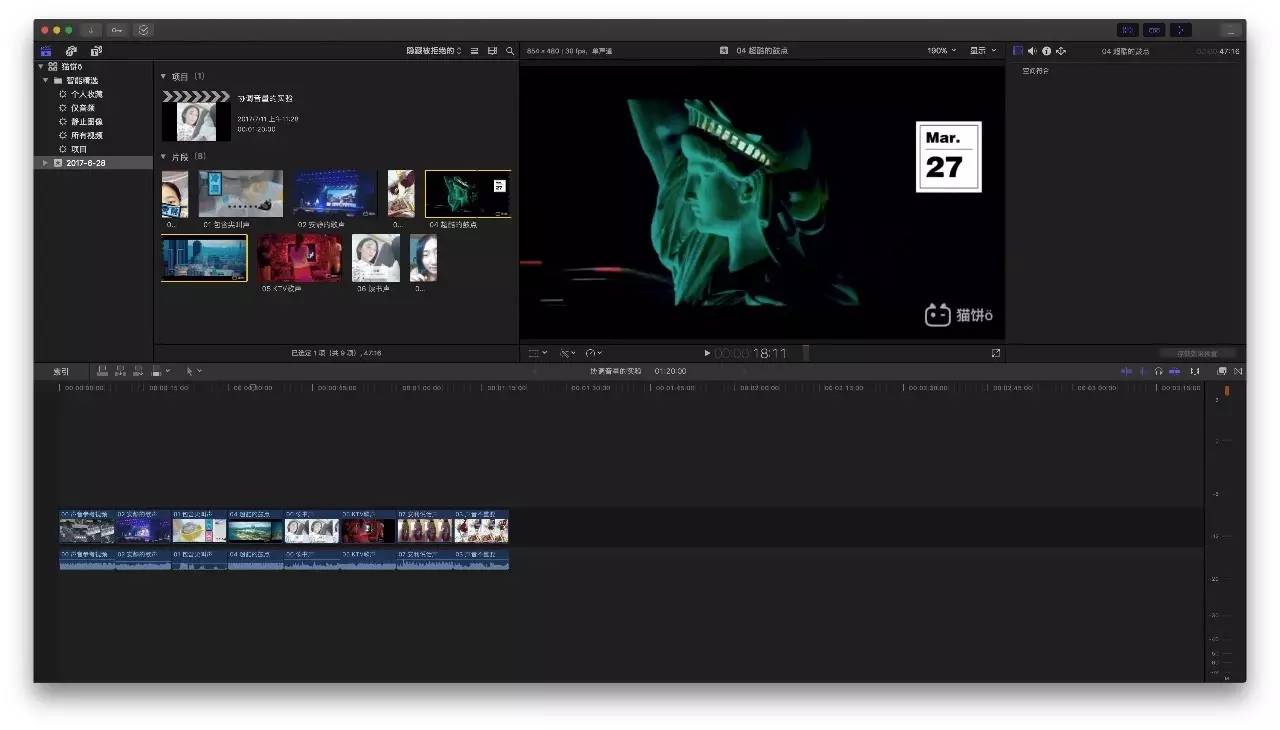Collapse the 片段 section in browser
Viewport: 1280px width, 730px height.
click(164, 157)
